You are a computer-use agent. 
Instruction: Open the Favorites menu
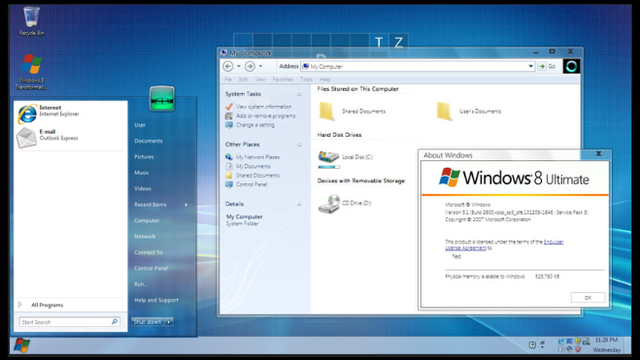(282, 79)
